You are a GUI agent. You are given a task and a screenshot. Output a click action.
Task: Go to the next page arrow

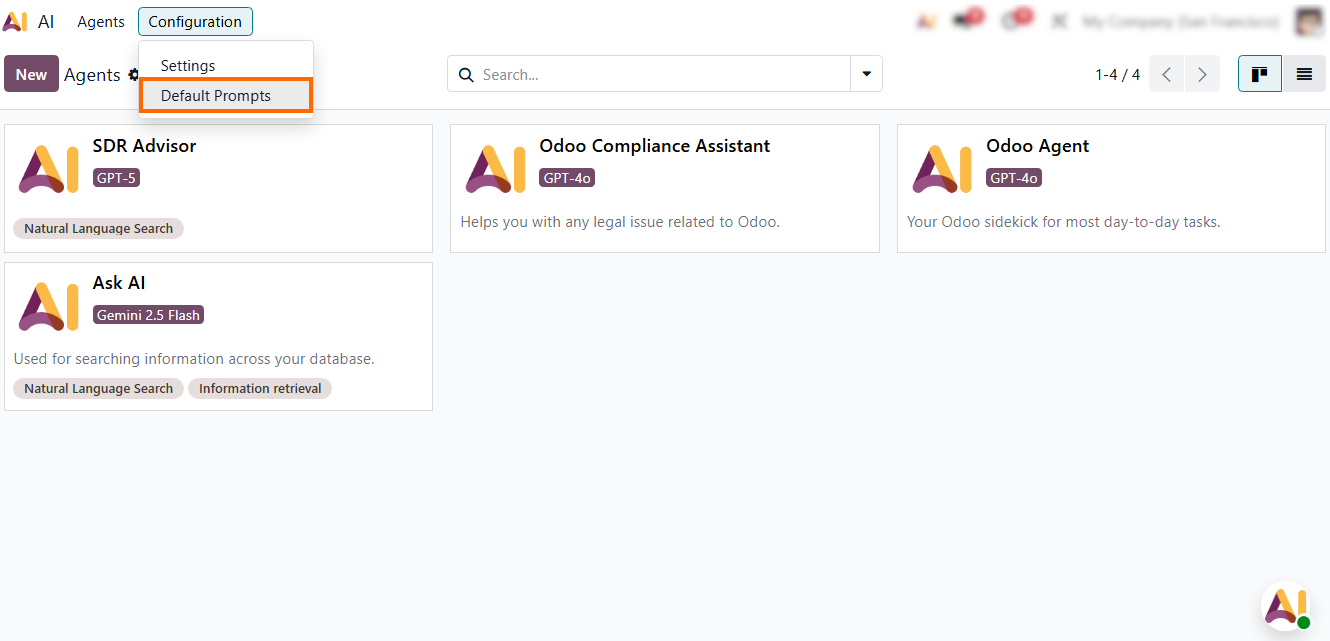coord(1202,74)
